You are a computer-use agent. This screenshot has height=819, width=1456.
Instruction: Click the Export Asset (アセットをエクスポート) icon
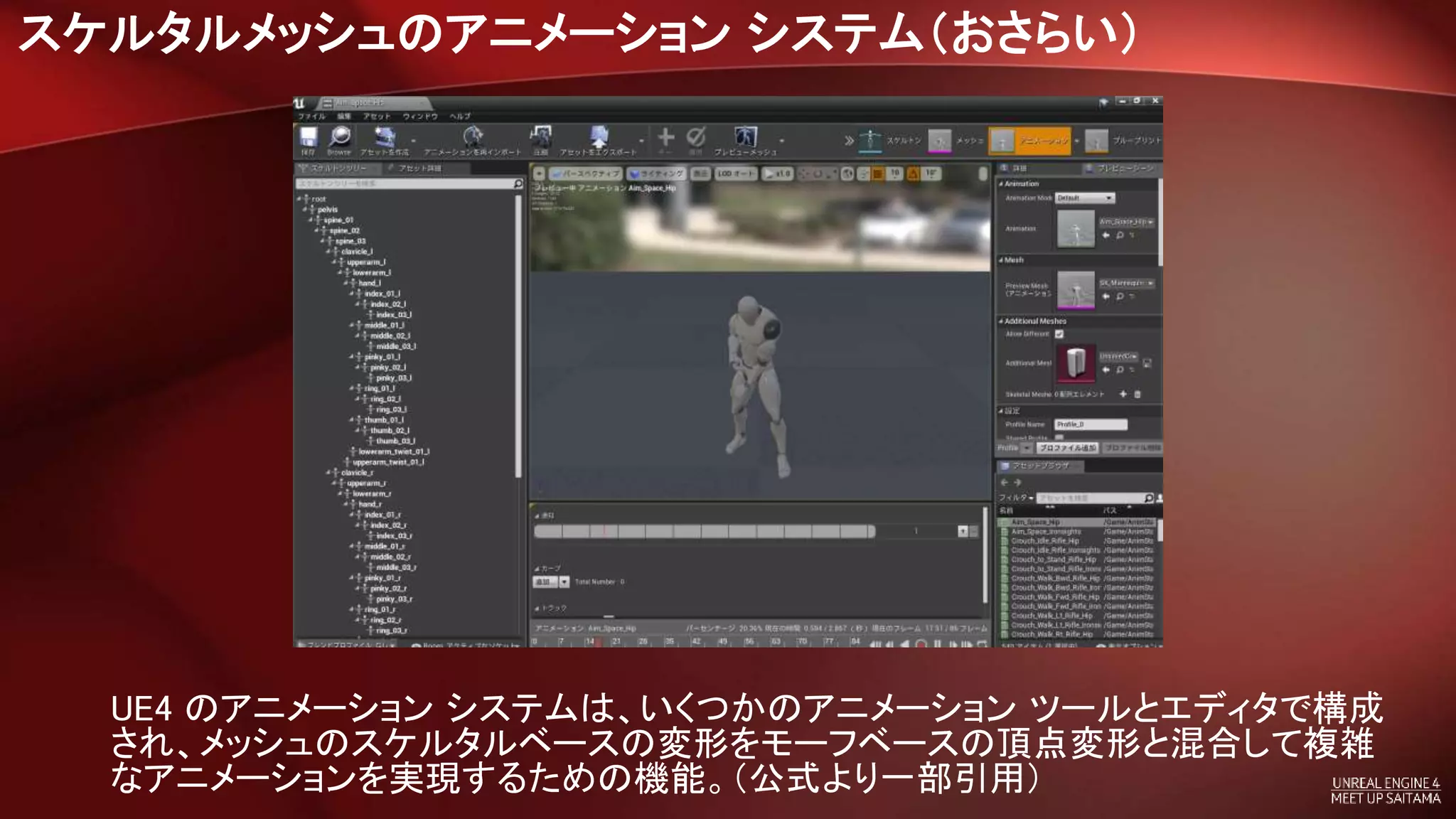tap(599, 136)
